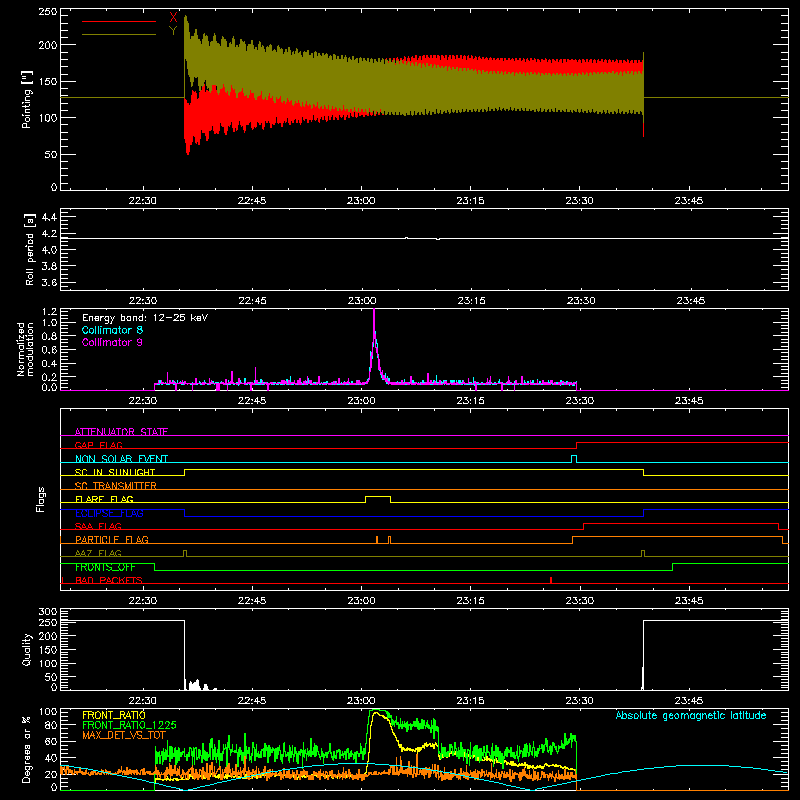Click the 'A4Z_FLAG' label
This screenshot has width=800, height=800.
coord(98,553)
